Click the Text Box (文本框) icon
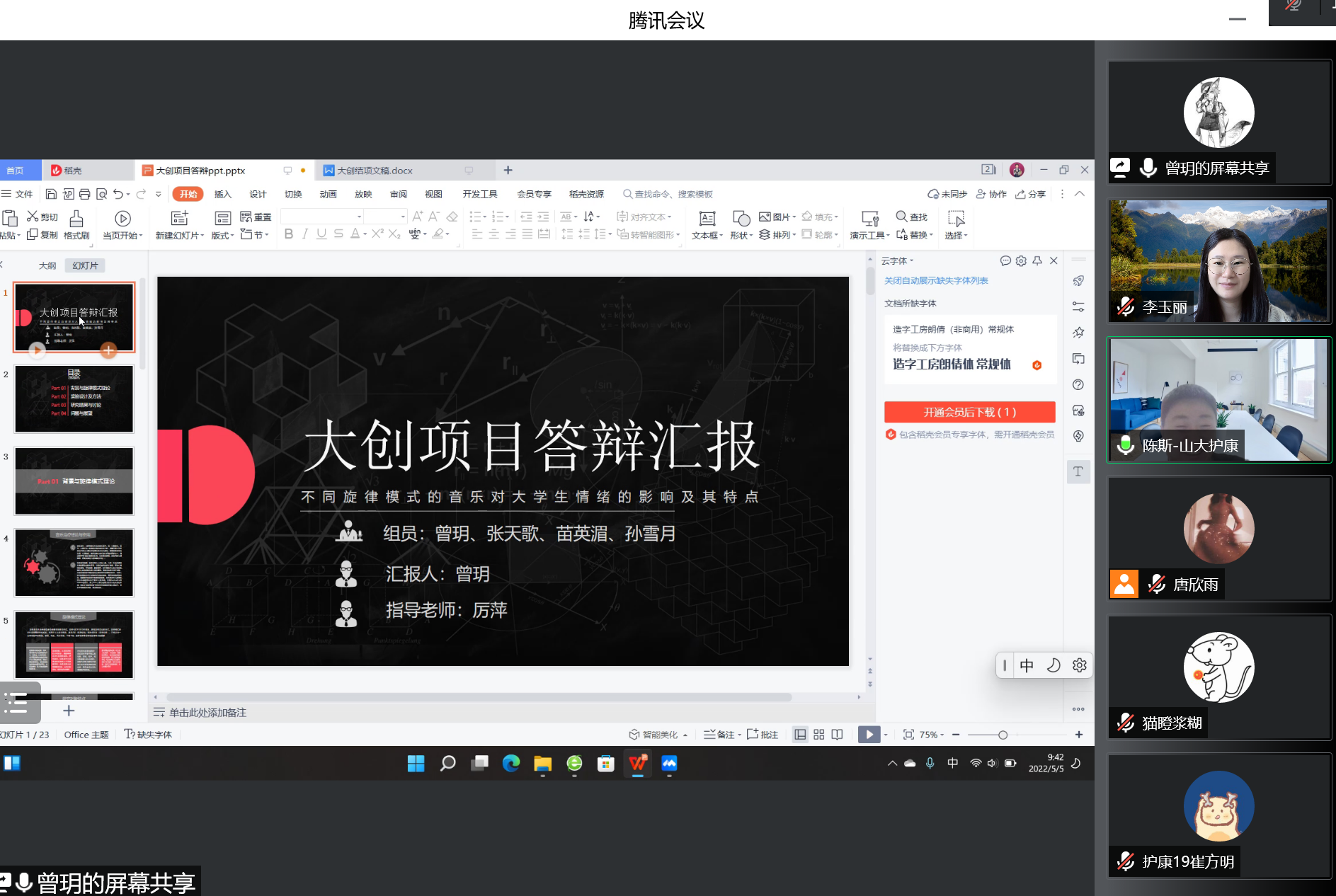This screenshot has height=896, width=1336. pos(707,219)
